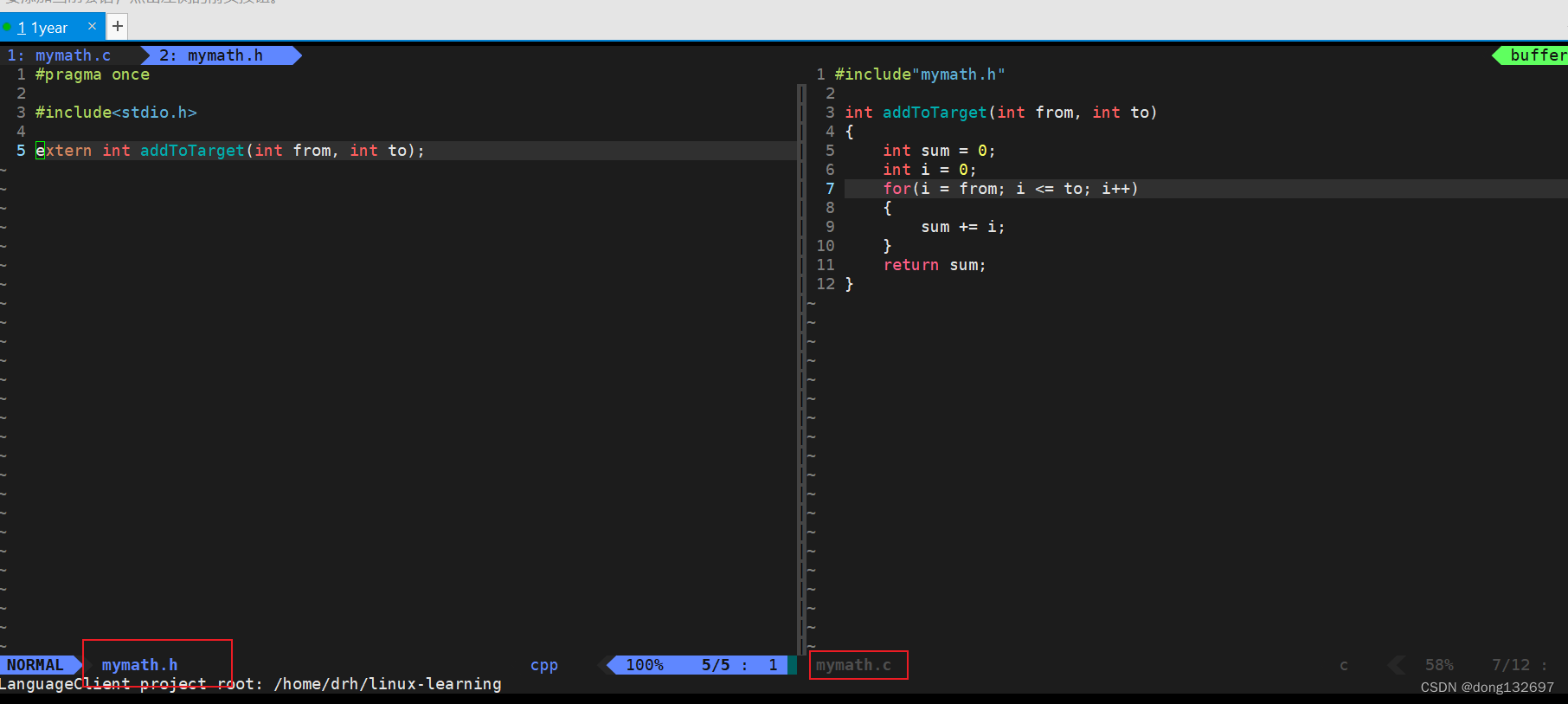Open a new session tab with plus
The height and width of the screenshot is (704, 1568).
(x=118, y=27)
